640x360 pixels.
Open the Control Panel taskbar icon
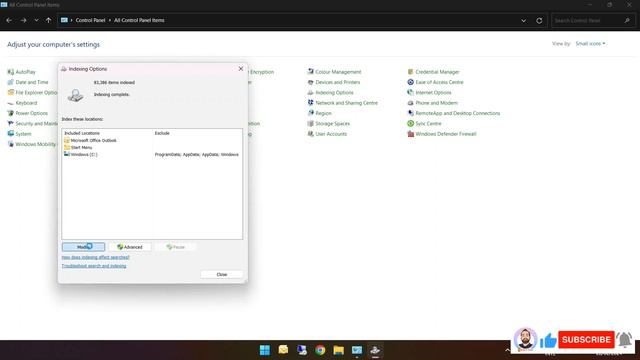point(357,350)
